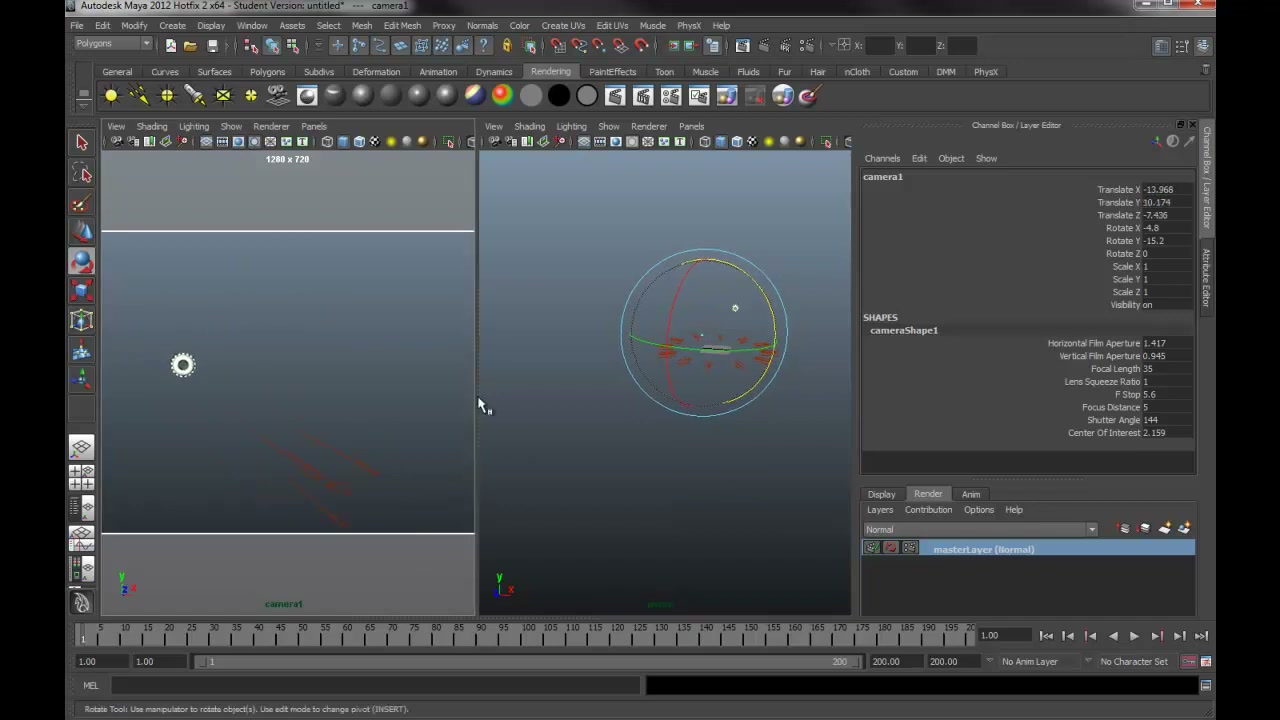Viewport: 1280px width, 720px height.
Task: Click play forwards button
Action: (x=1134, y=636)
